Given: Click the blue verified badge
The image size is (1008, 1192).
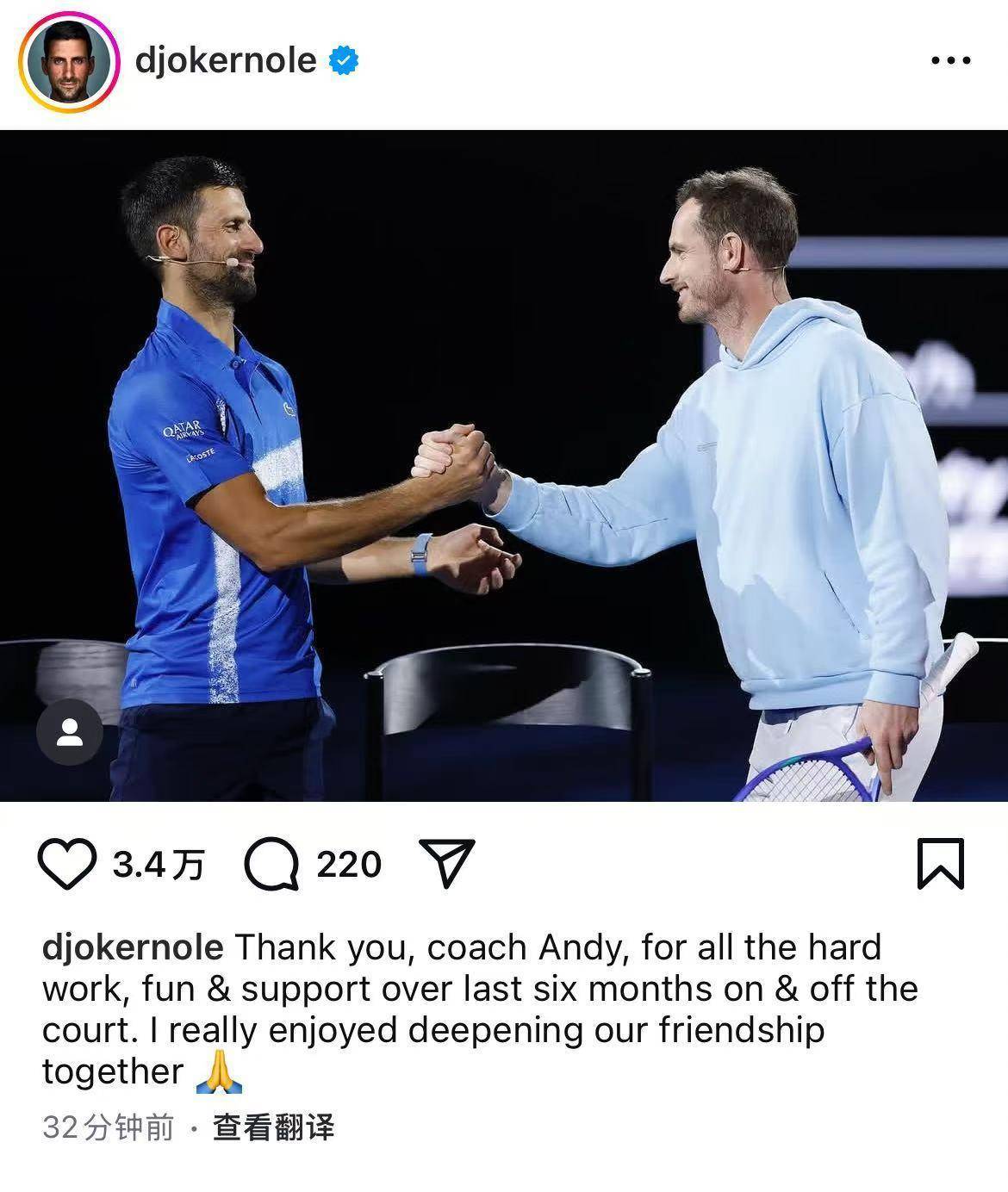Looking at the screenshot, I should (343, 61).
